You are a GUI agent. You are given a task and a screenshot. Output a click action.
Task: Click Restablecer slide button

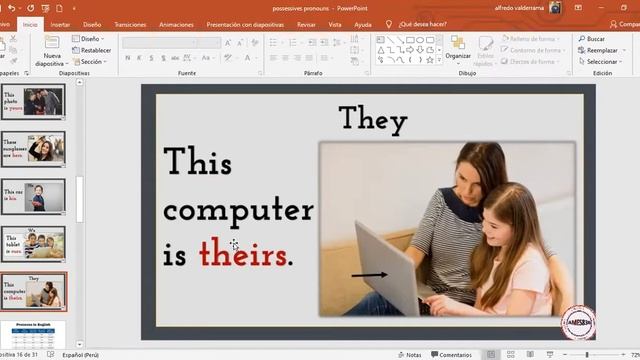[92, 50]
